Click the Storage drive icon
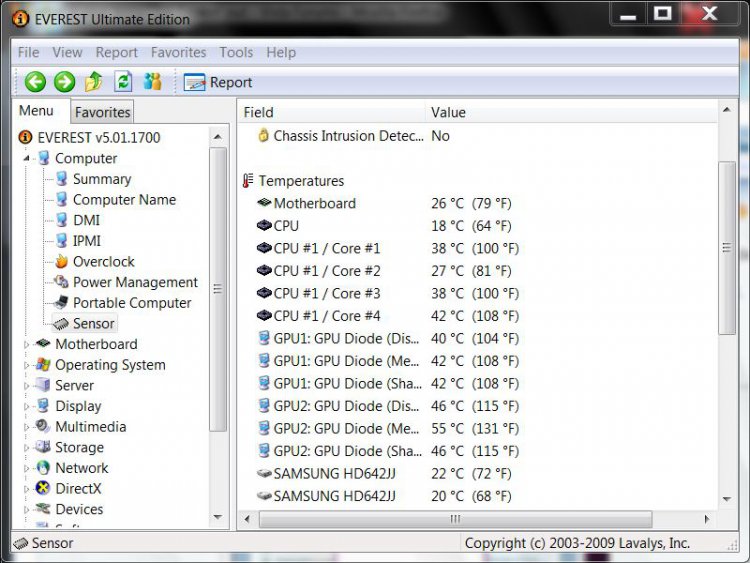Image resolution: width=750 pixels, height=563 pixels. [43, 446]
